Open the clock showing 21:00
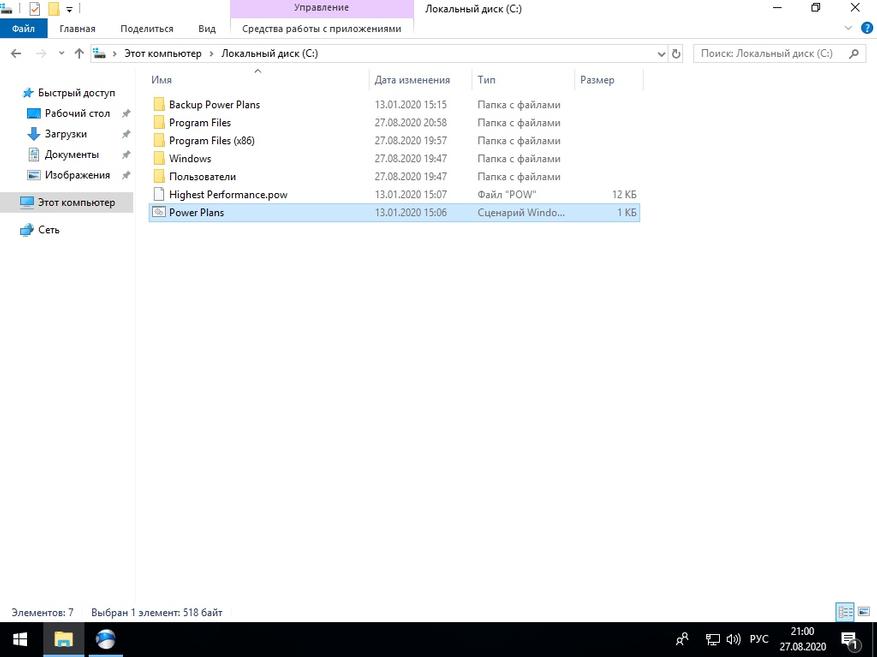 [x=802, y=639]
